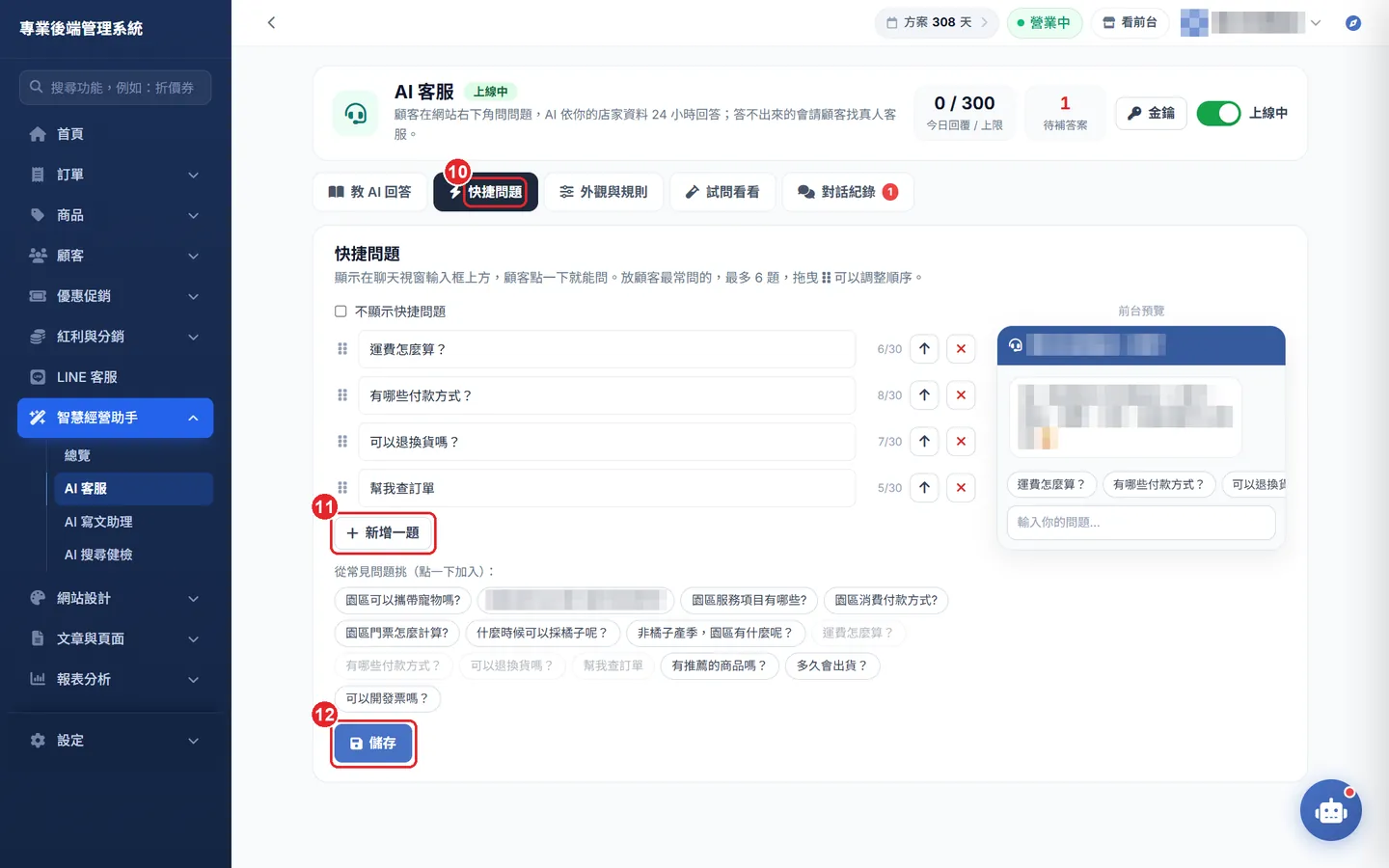1389x868 pixels.
Task: Click the search function input field
Action: [116, 88]
